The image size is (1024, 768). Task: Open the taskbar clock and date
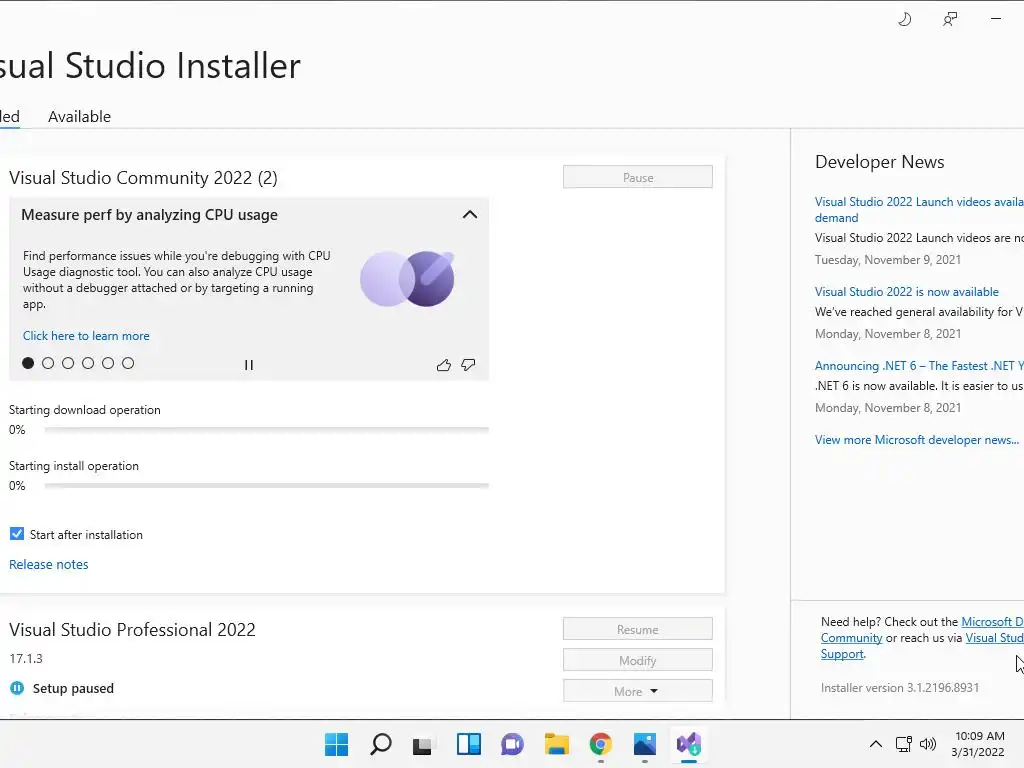(978, 744)
